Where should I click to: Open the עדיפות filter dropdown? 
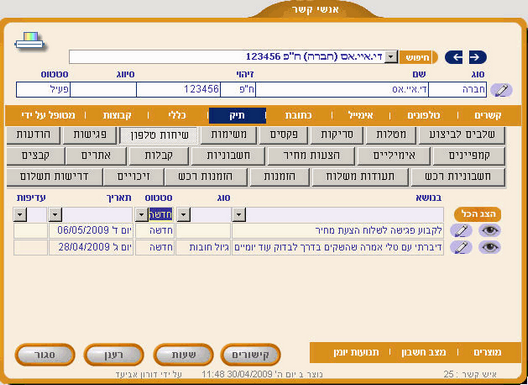pyautogui.click(x=20, y=215)
